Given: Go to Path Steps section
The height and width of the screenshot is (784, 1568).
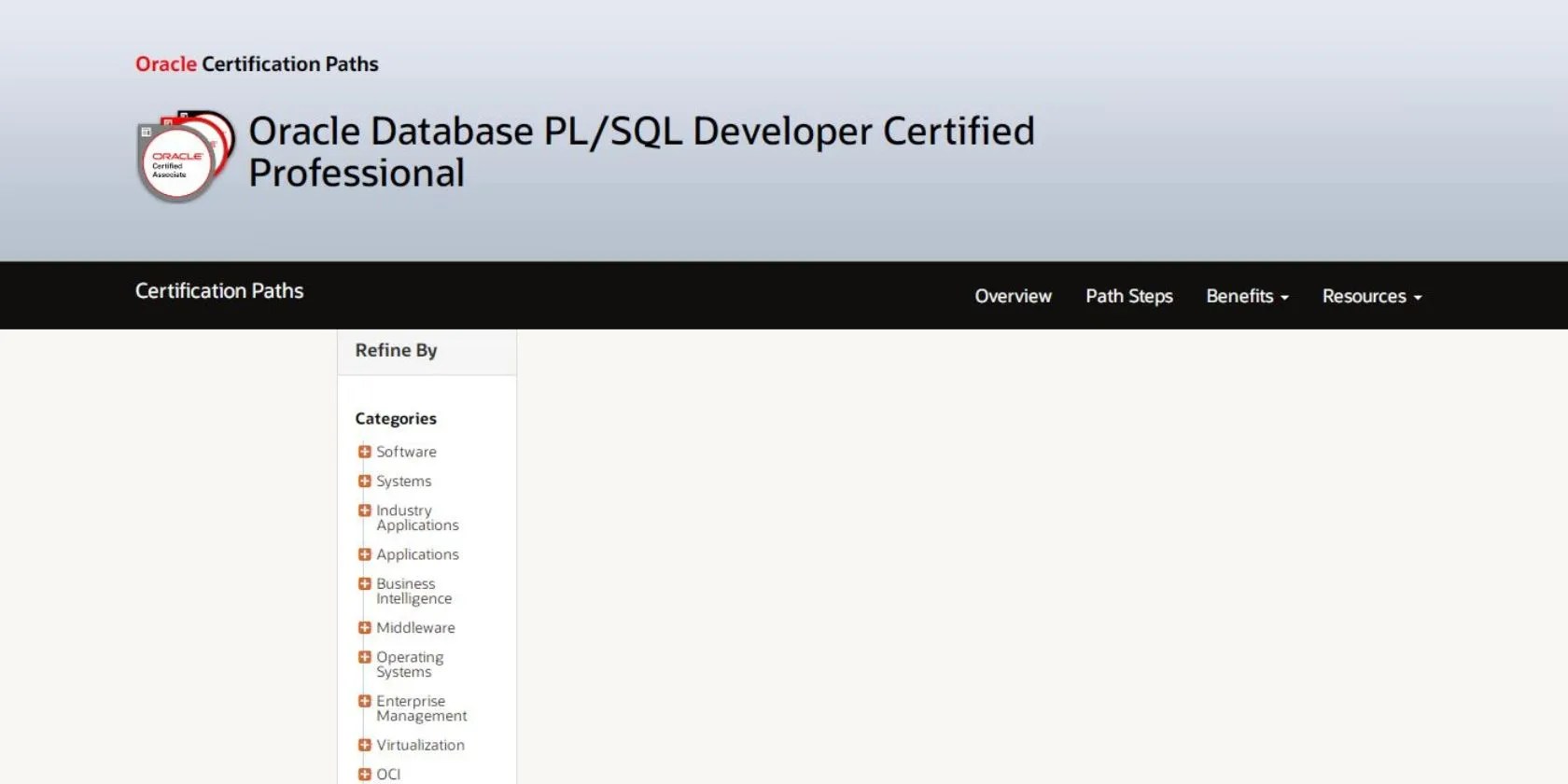Looking at the screenshot, I should click(1128, 296).
